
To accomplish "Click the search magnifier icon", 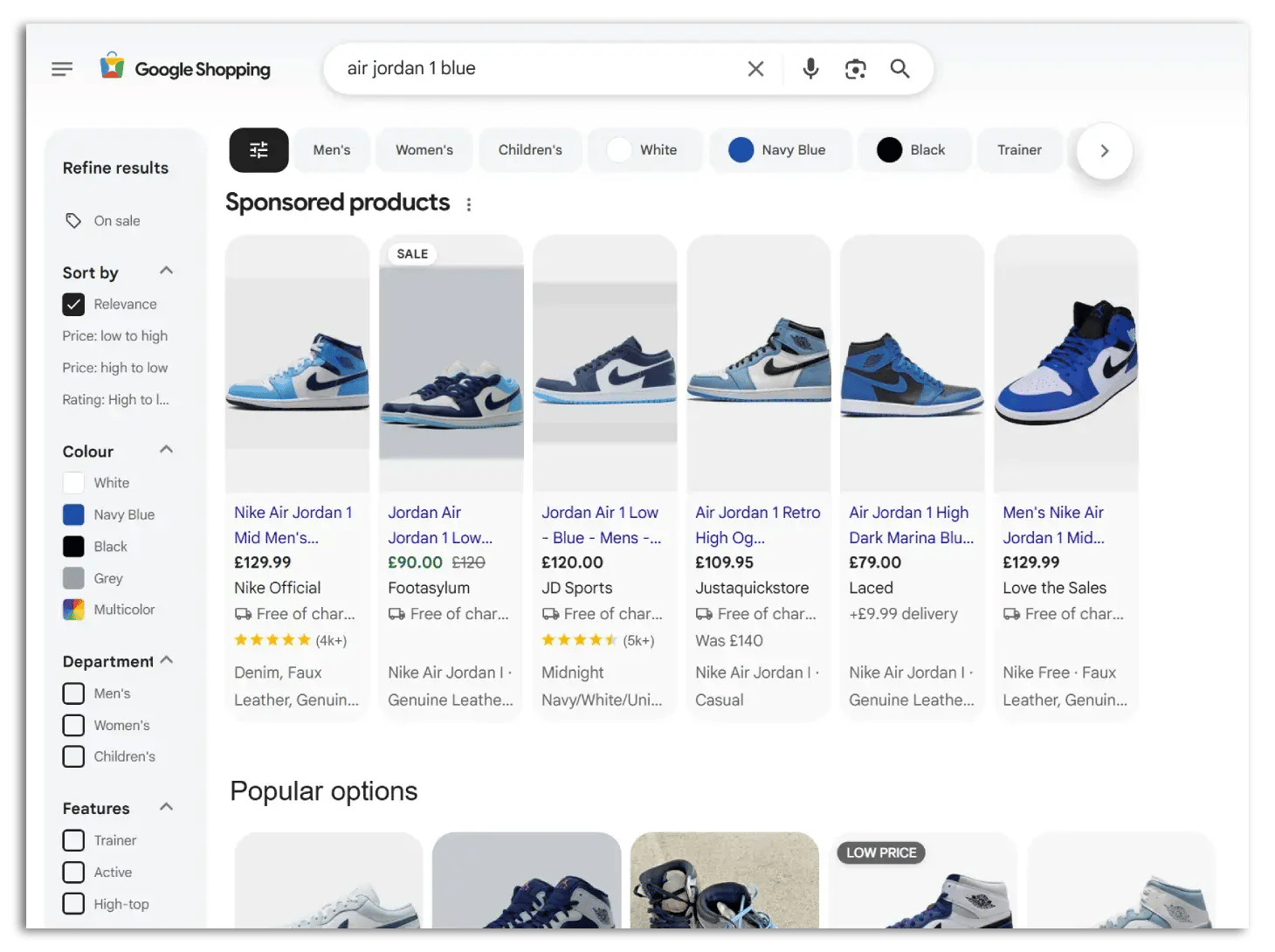I will 899,68.
